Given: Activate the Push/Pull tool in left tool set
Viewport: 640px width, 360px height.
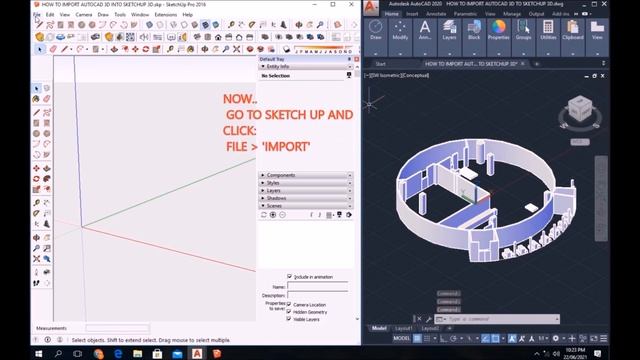Looking at the screenshot, I should pos(47,168).
